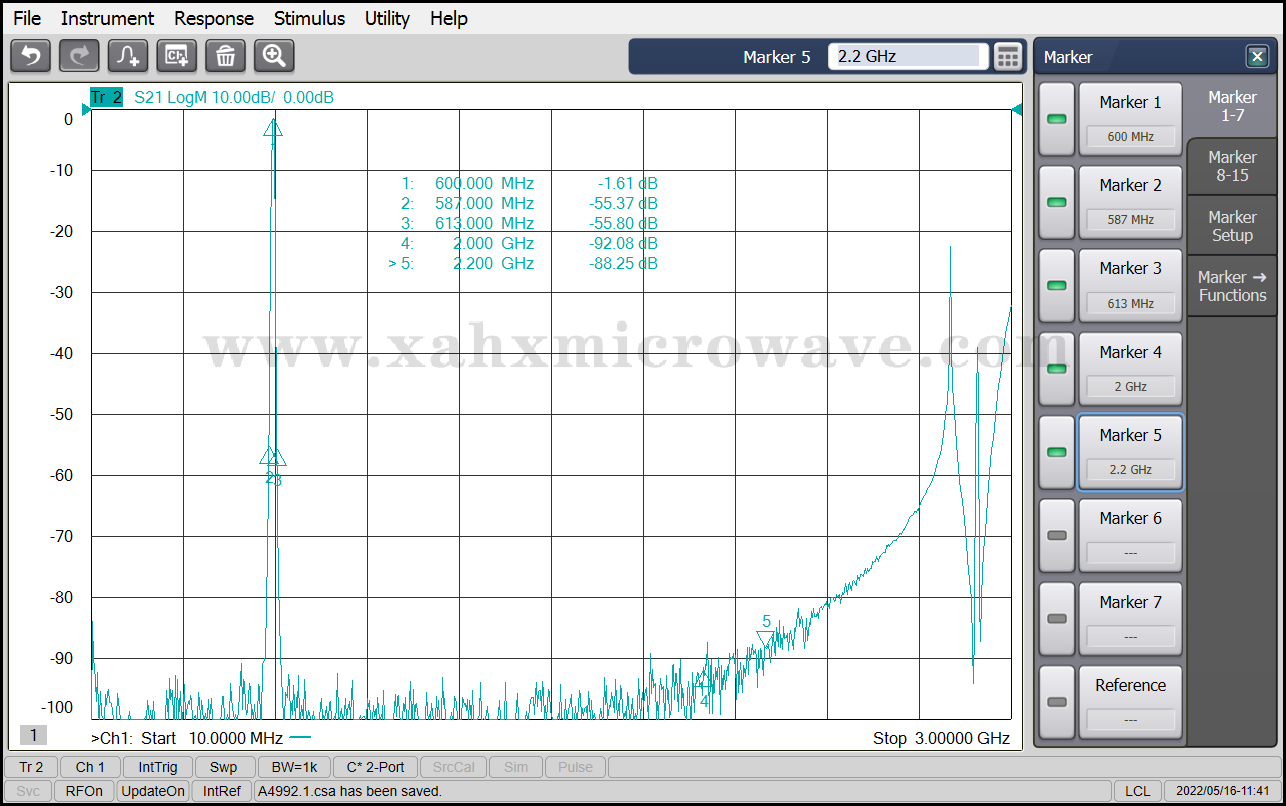Click the IntTrig status button

[x=158, y=767]
